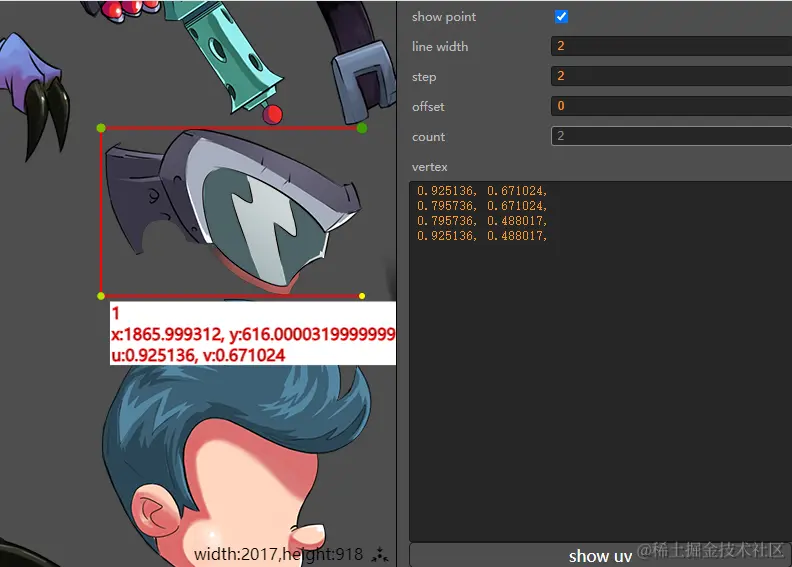Screen dimensions: 792x567
Task: Click the 'step' label
Action: pos(424,77)
